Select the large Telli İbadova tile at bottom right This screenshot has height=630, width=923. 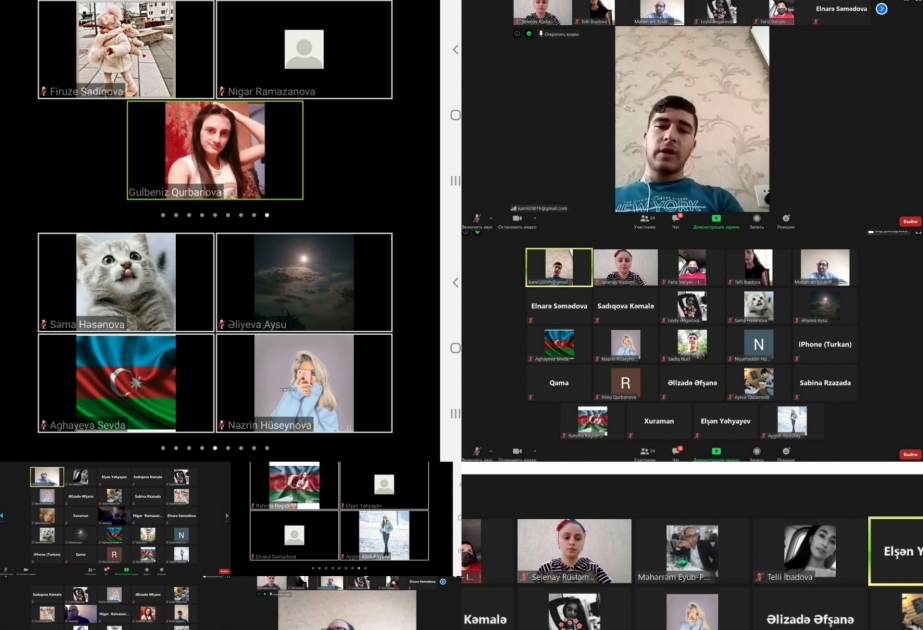pyautogui.click(x=809, y=551)
